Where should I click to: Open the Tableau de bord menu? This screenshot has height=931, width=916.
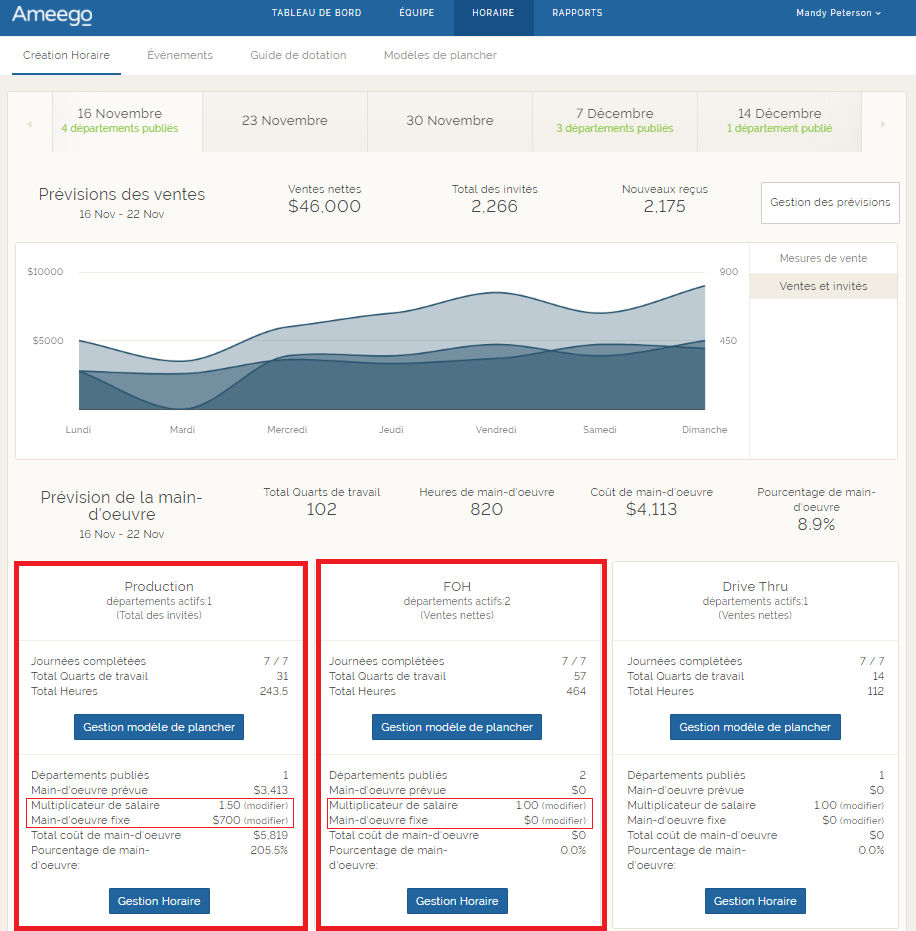317,13
